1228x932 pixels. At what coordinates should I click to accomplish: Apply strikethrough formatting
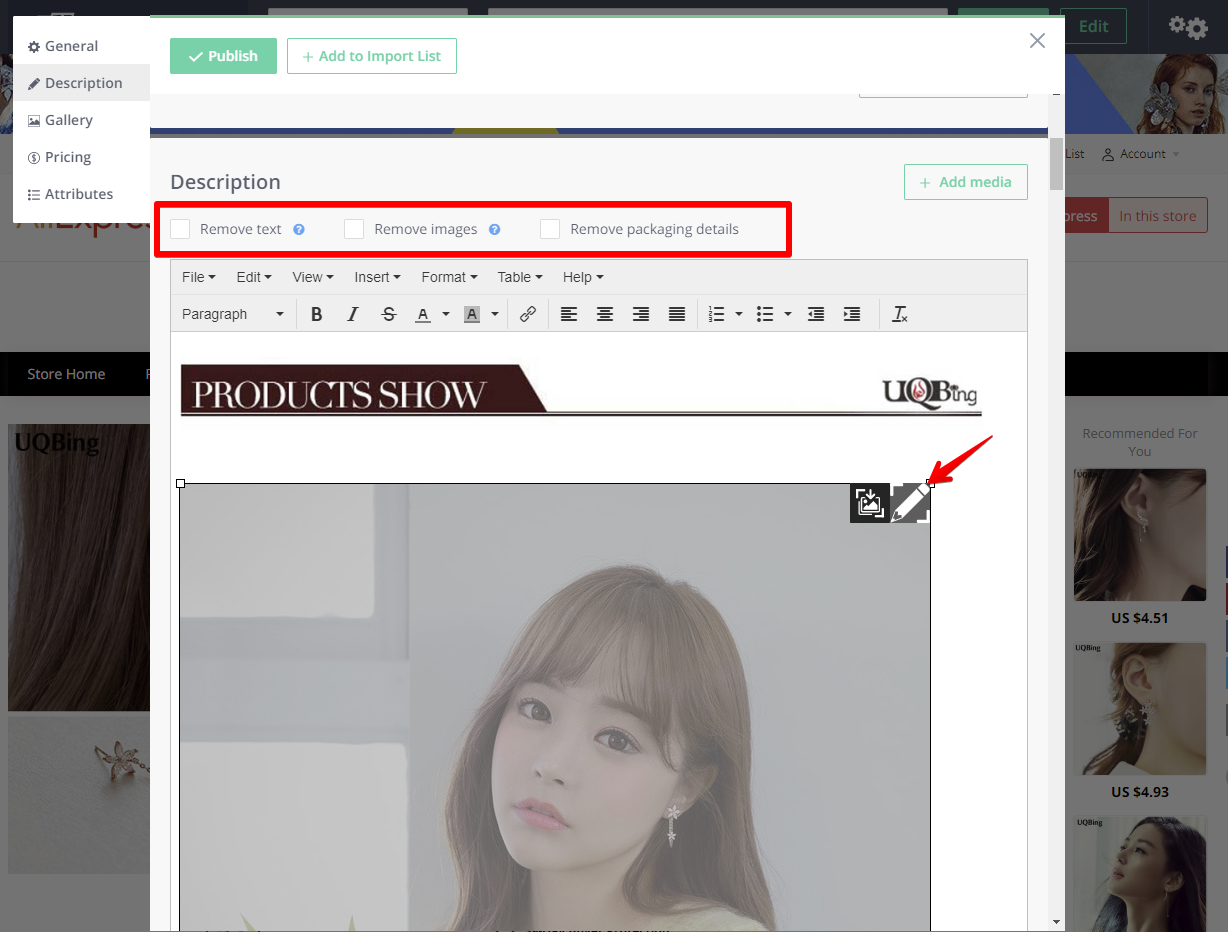pos(389,314)
